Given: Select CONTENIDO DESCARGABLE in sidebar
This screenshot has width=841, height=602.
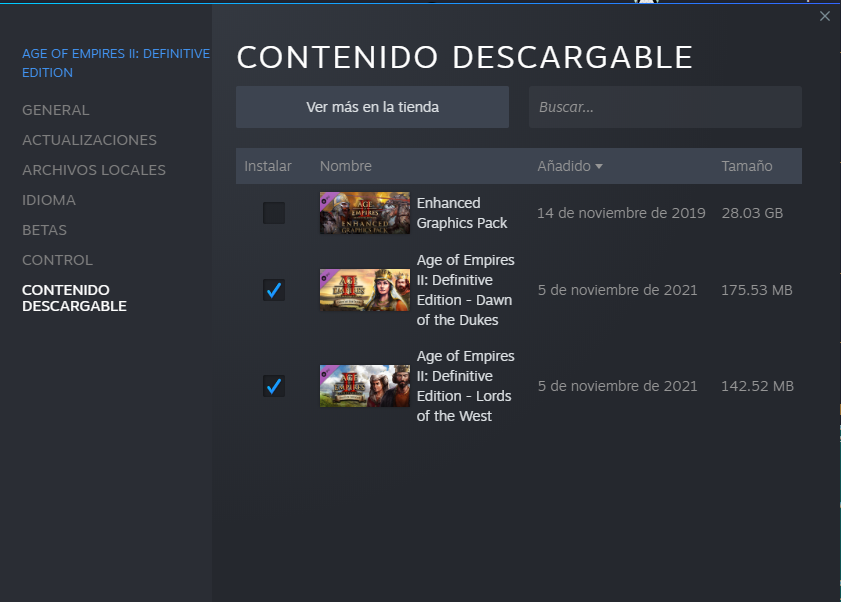Looking at the screenshot, I should click(x=75, y=298).
